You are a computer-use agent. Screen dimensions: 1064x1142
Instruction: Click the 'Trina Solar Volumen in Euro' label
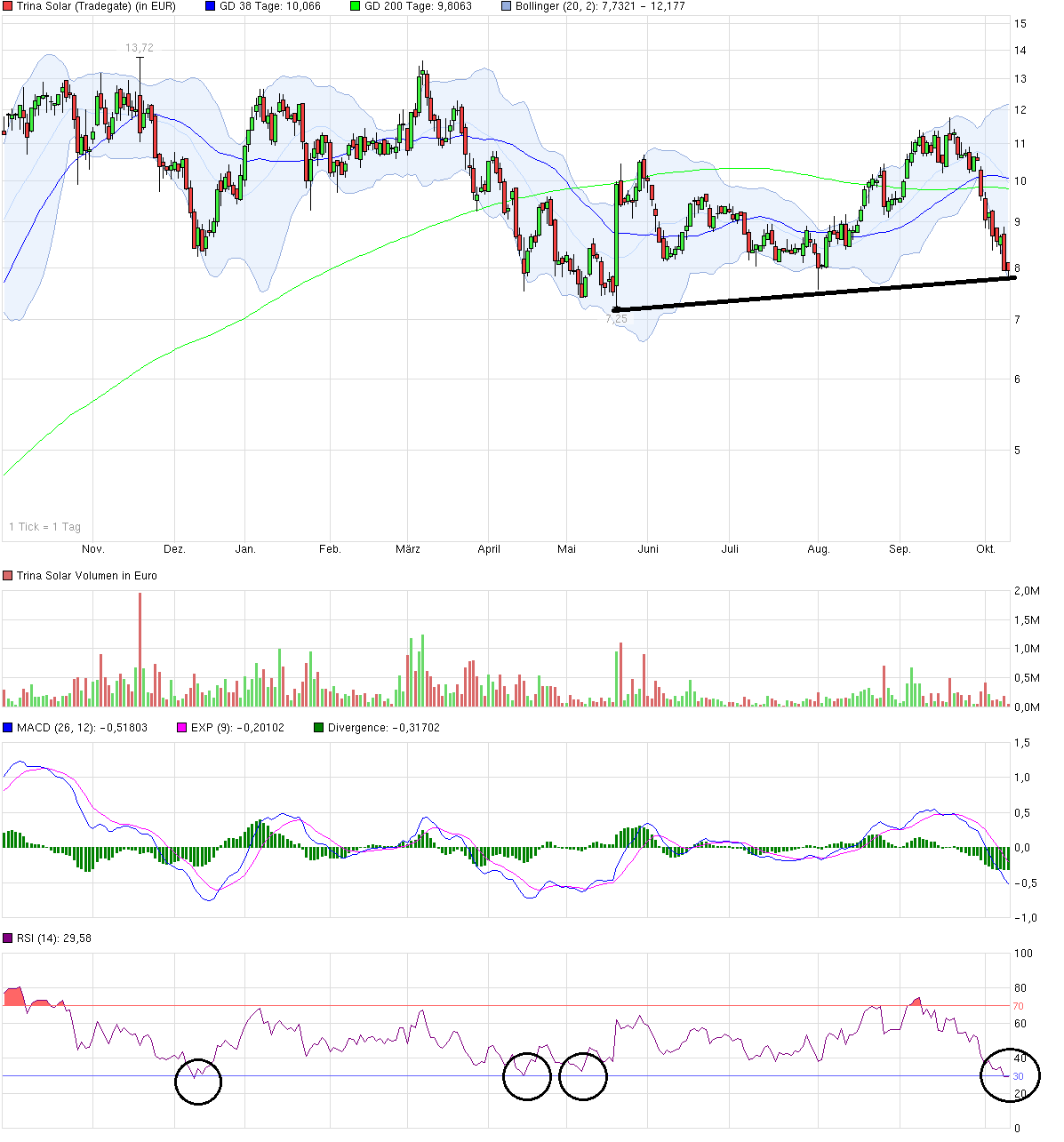click(x=87, y=576)
